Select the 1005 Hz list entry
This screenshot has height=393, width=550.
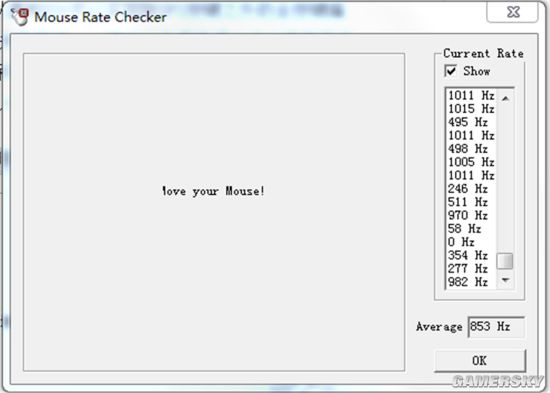pos(471,162)
